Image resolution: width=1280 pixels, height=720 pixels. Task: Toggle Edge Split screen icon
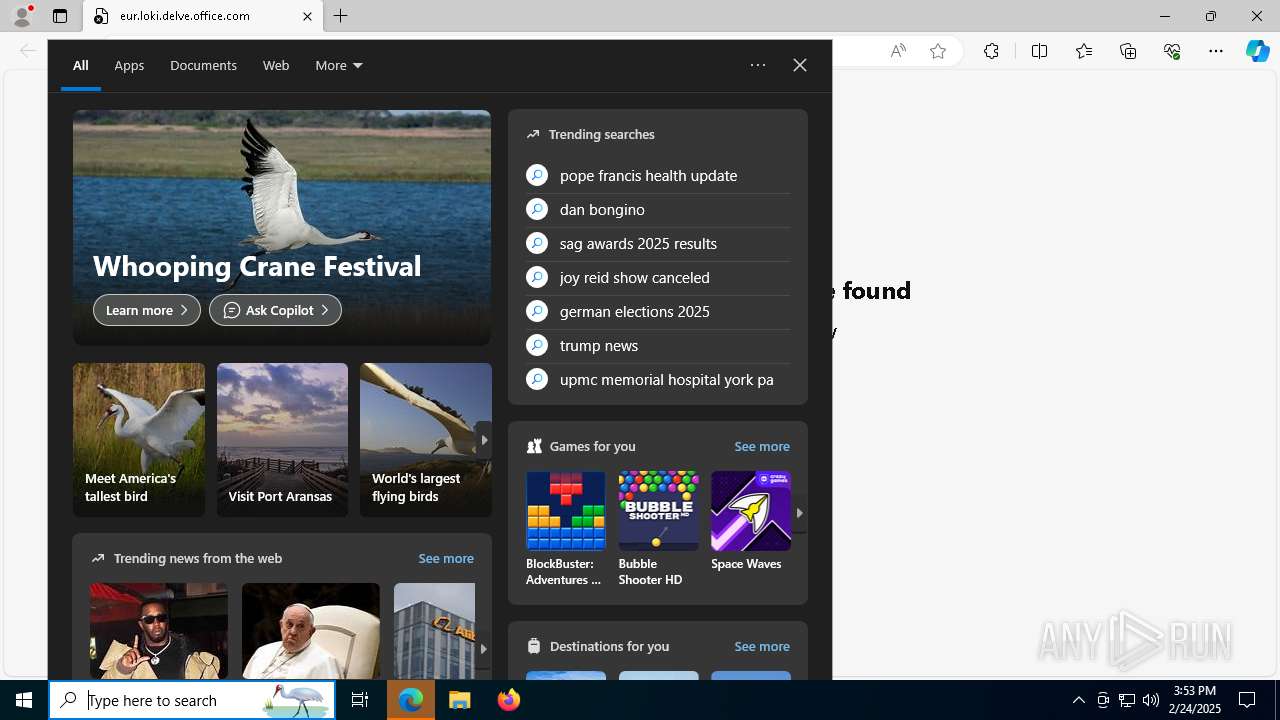1039,51
